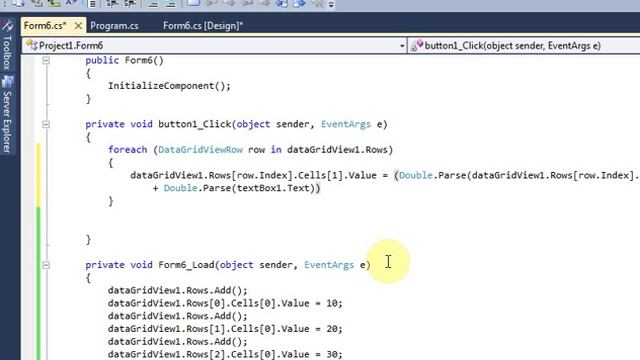The height and width of the screenshot is (360, 640).
Task: Open the button1_Click members dropdown
Action: coord(524,46)
